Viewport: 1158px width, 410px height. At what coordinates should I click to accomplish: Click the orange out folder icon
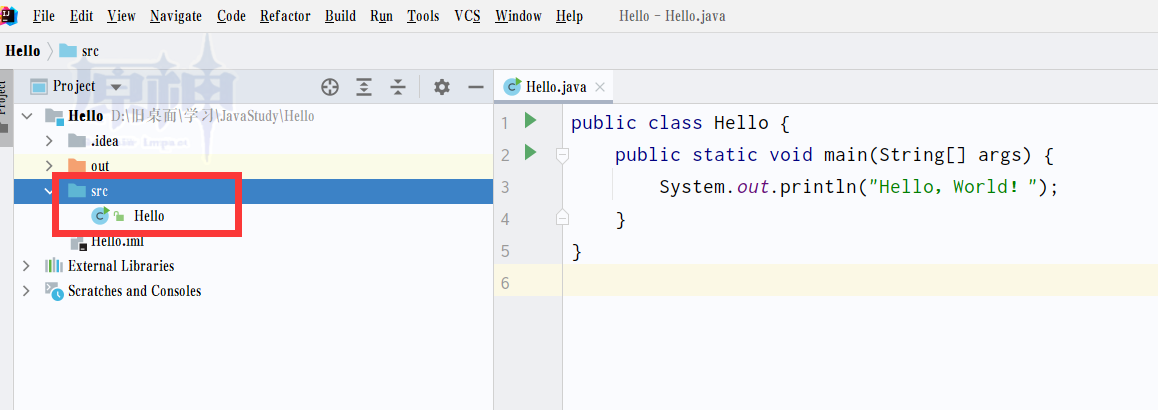(x=77, y=165)
